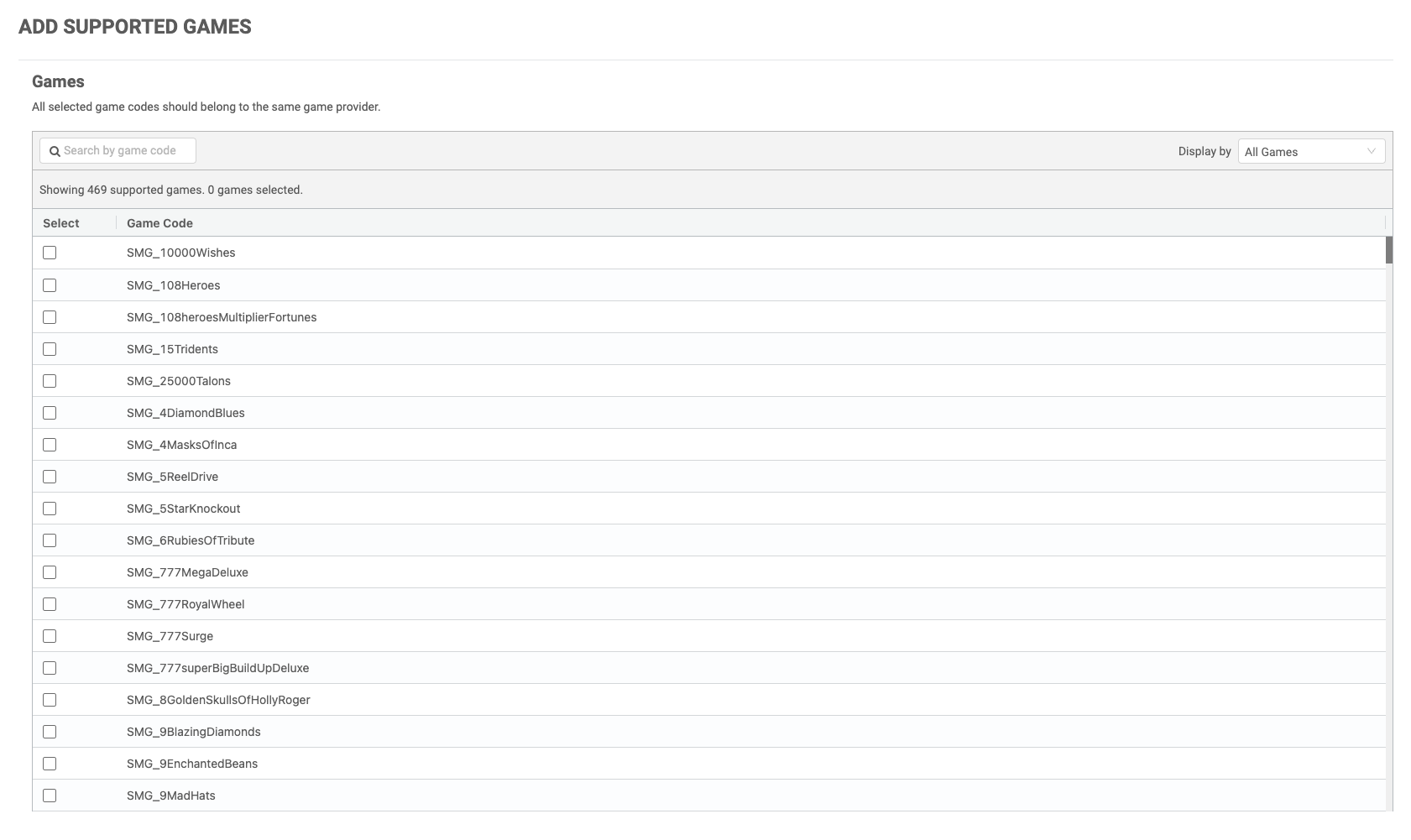Screen dimensions: 1411x840
Task: Select the SMG_25000Talons checkbox
Action: (50, 381)
